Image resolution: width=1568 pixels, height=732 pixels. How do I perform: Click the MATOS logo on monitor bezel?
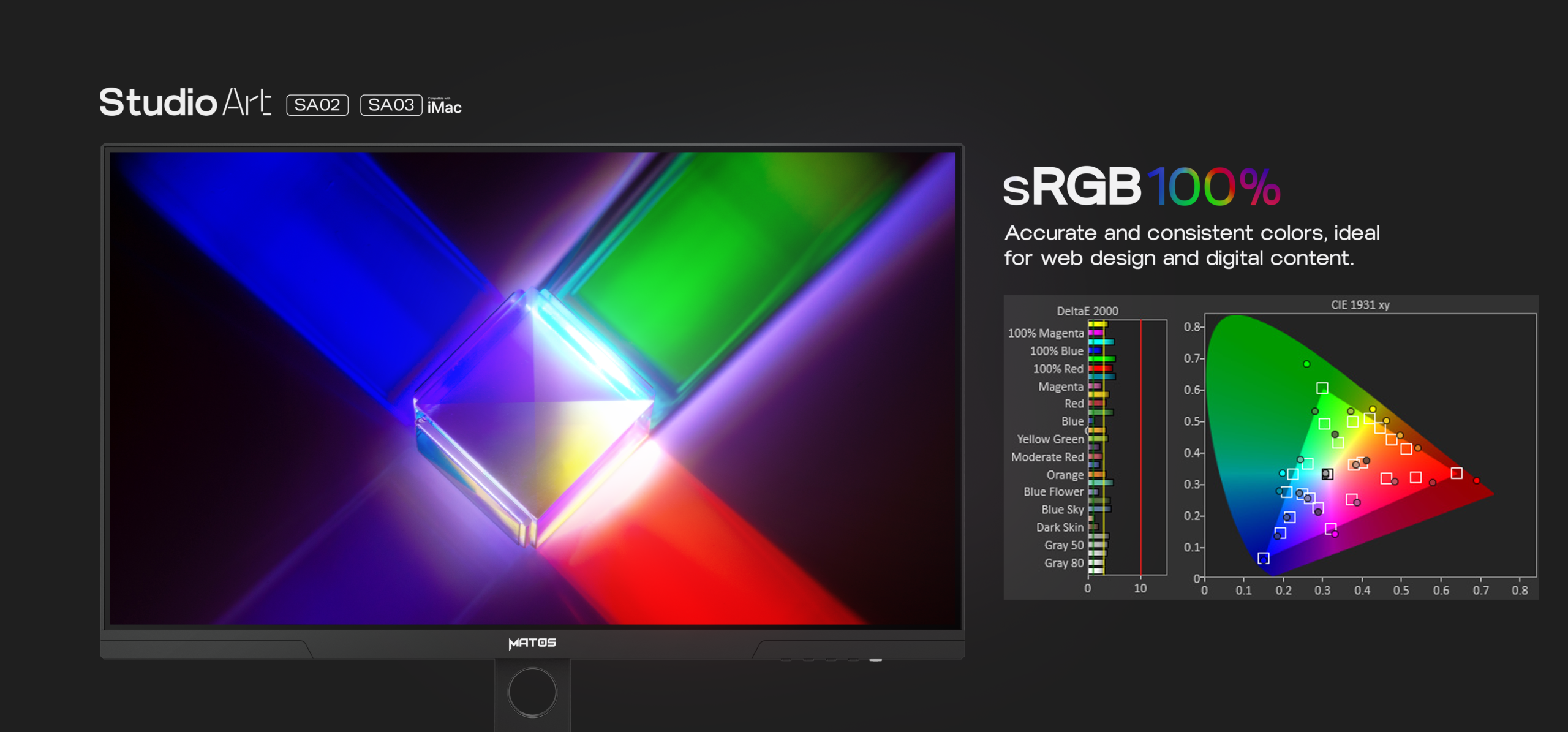coord(532,643)
